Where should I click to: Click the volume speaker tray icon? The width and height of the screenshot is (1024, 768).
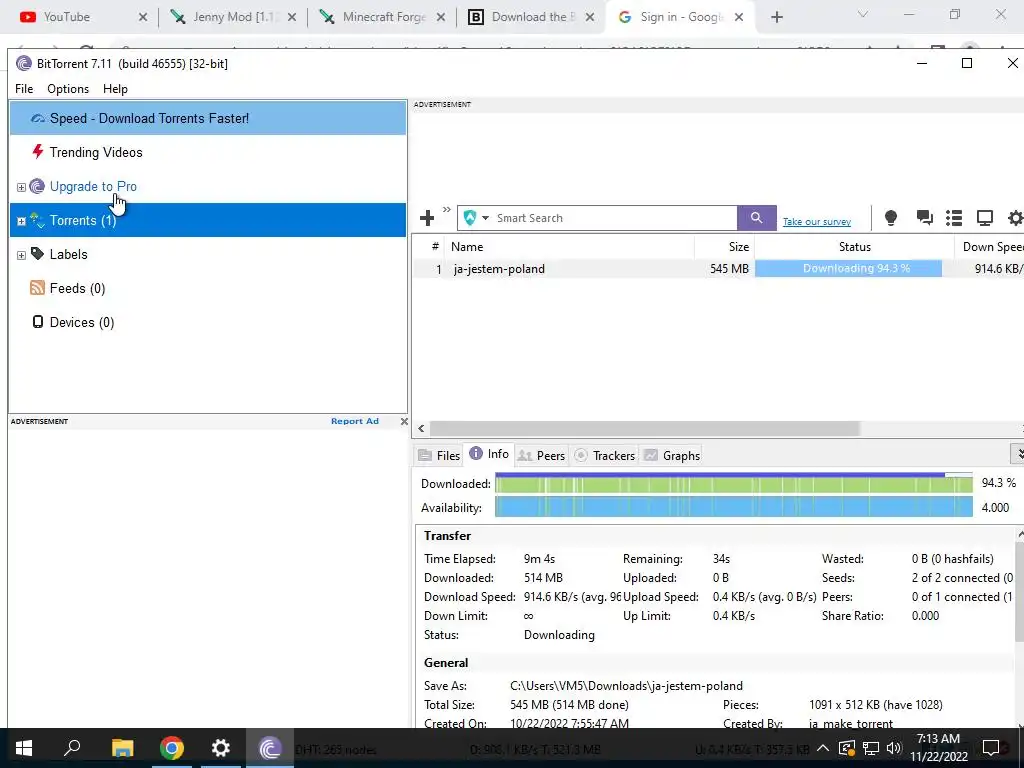[894, 748]
